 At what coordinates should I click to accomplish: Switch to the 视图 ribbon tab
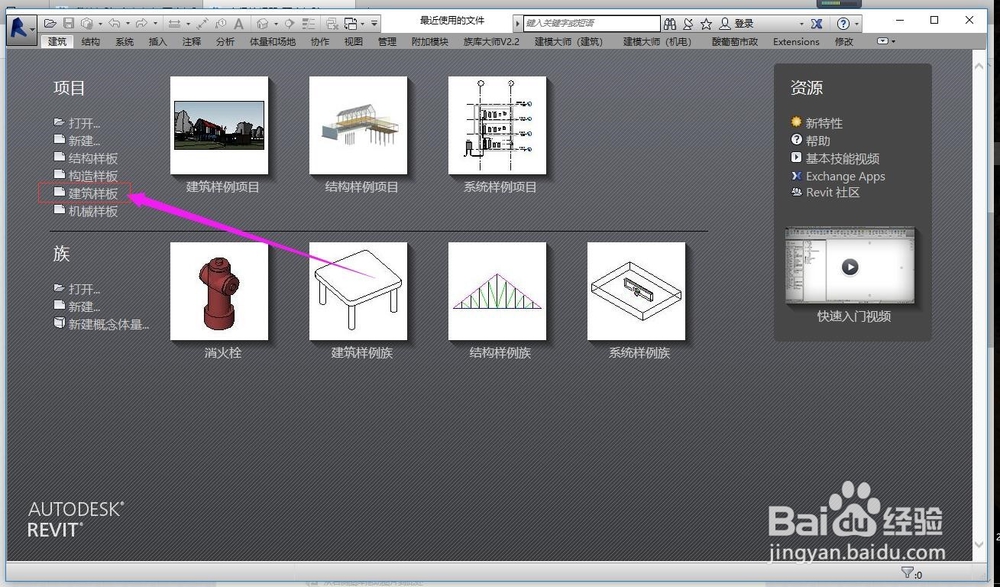coord(353,41)
